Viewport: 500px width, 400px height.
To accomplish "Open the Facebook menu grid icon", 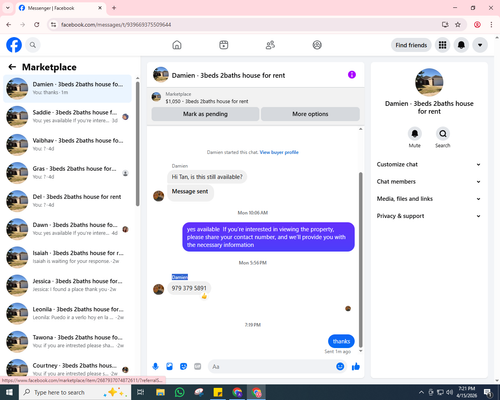I will (442, 45).
